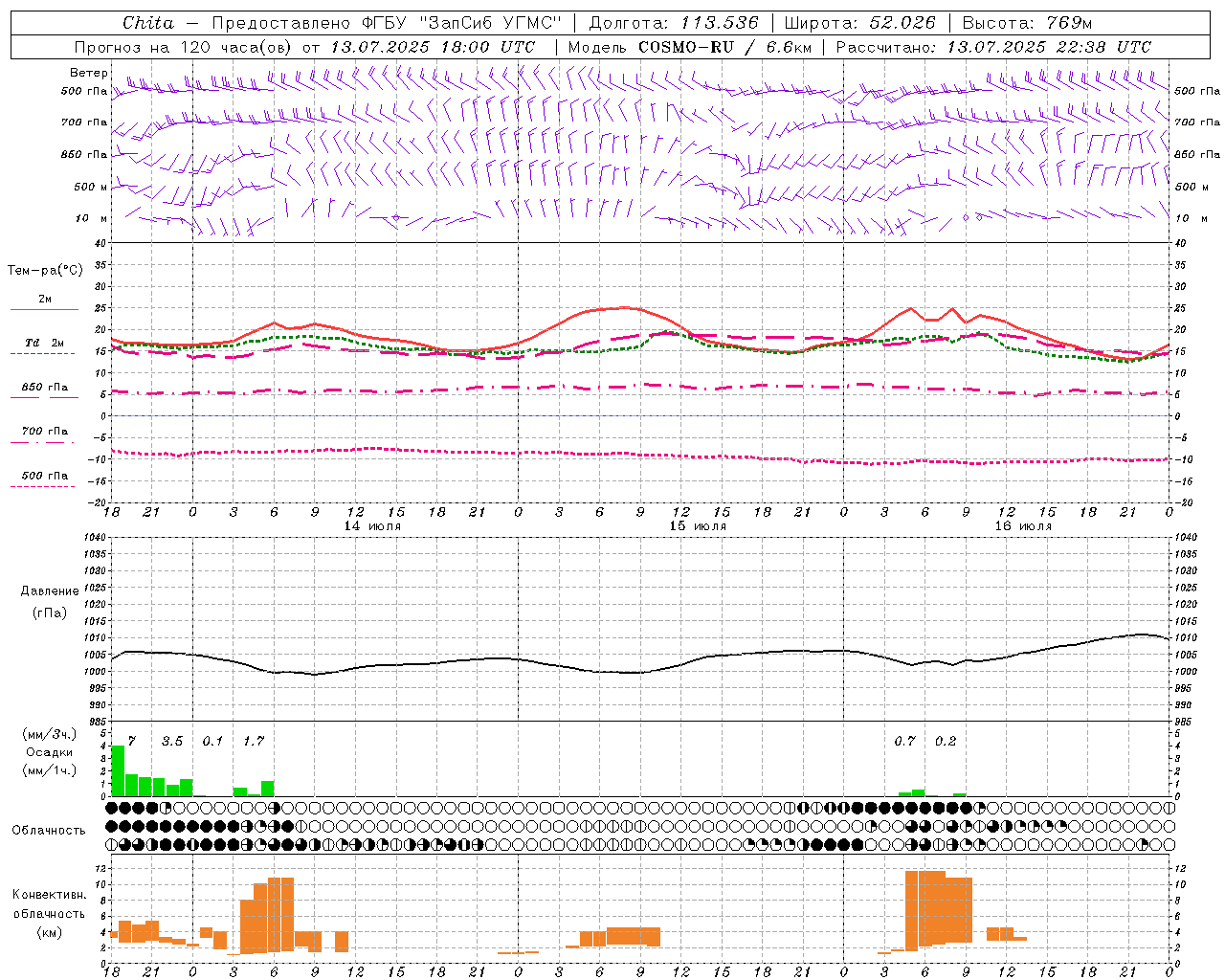This screenshot has height=980, width=1225.
Task: Click the "16 июля" date label
Action: [1023, 526]
